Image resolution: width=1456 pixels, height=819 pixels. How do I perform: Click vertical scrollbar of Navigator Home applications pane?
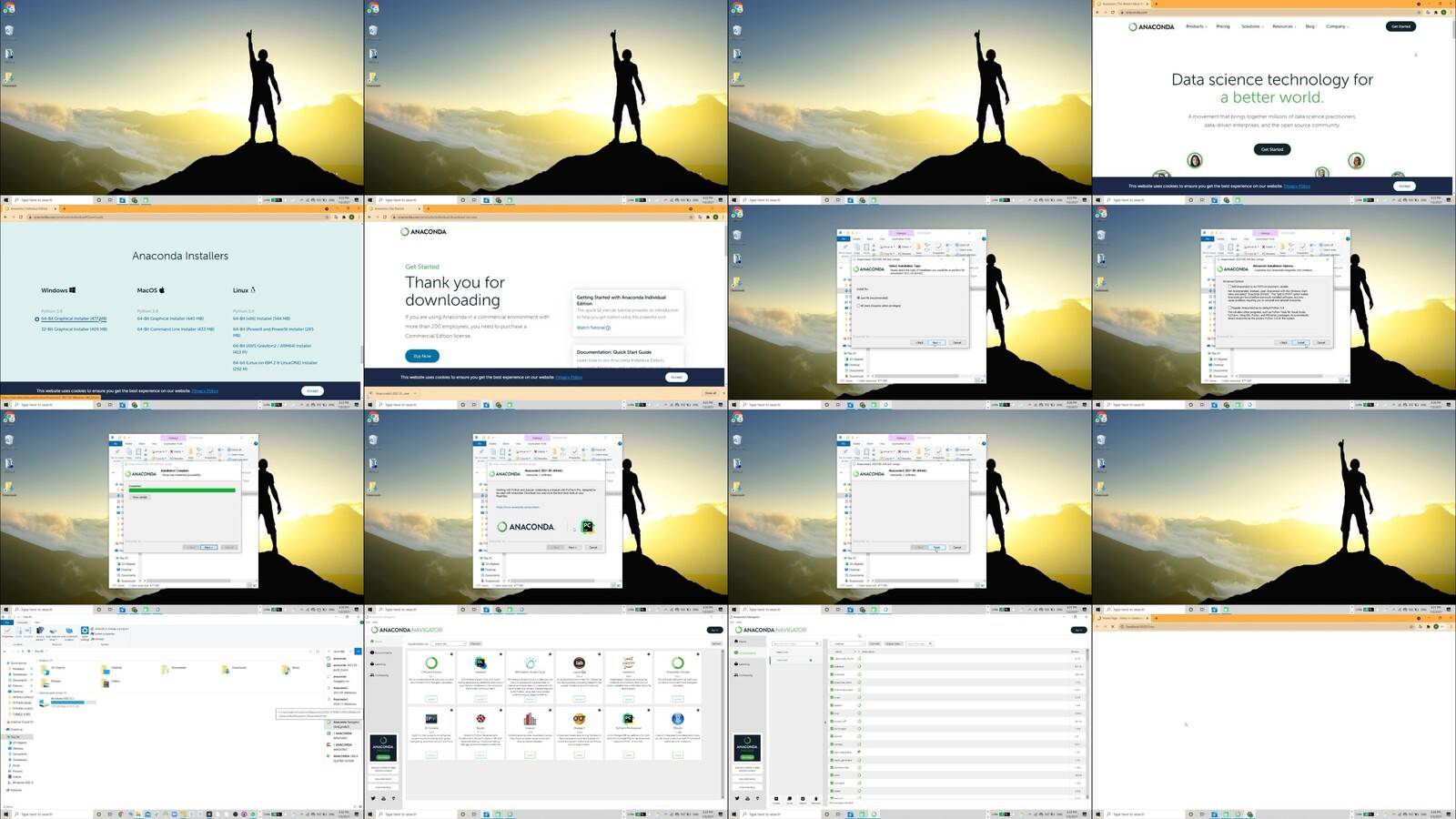pyautogui.click(x=723, y=723)
